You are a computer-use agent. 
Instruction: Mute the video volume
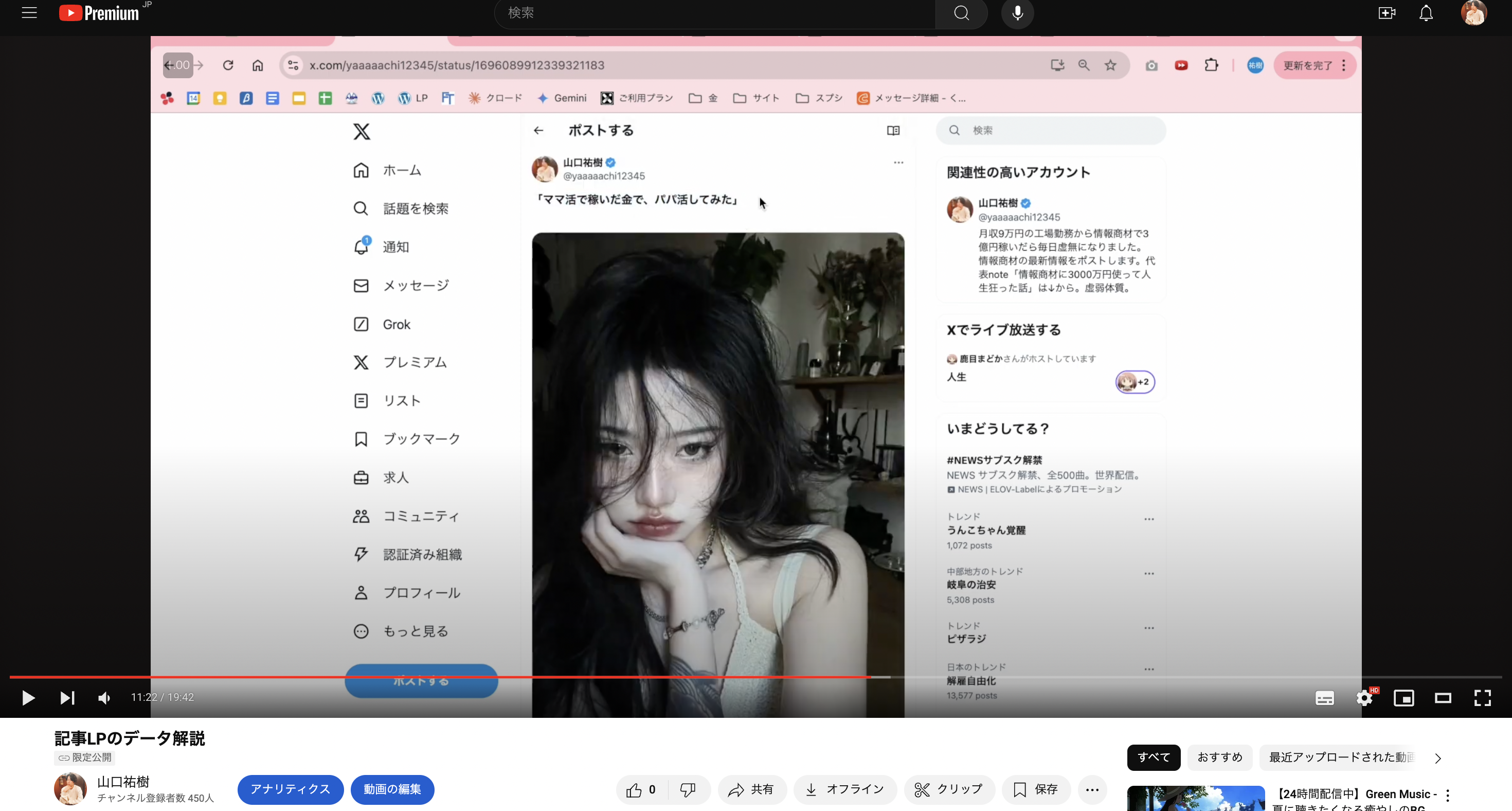click(x=104, y=698)
